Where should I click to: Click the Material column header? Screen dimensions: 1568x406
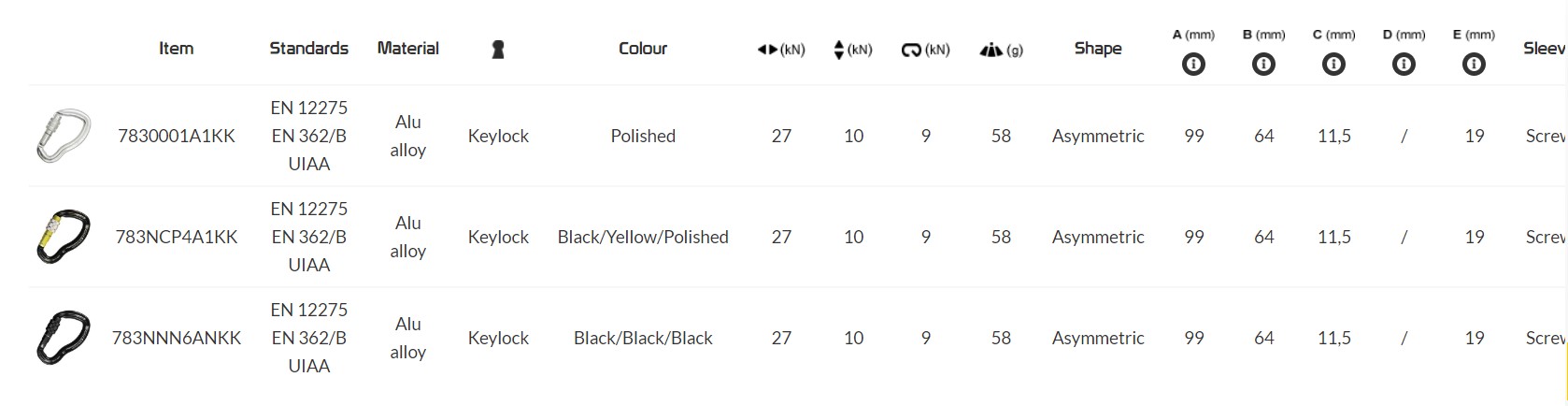[407, 48]
